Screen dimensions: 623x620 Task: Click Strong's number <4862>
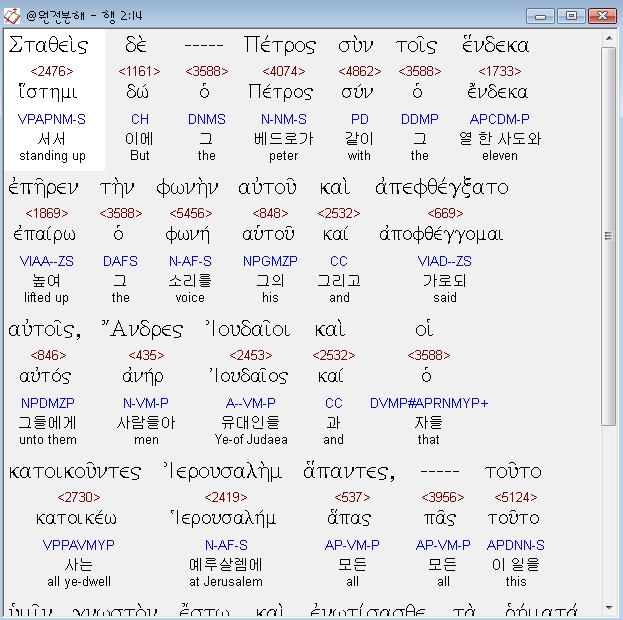(x=360, y=72)
